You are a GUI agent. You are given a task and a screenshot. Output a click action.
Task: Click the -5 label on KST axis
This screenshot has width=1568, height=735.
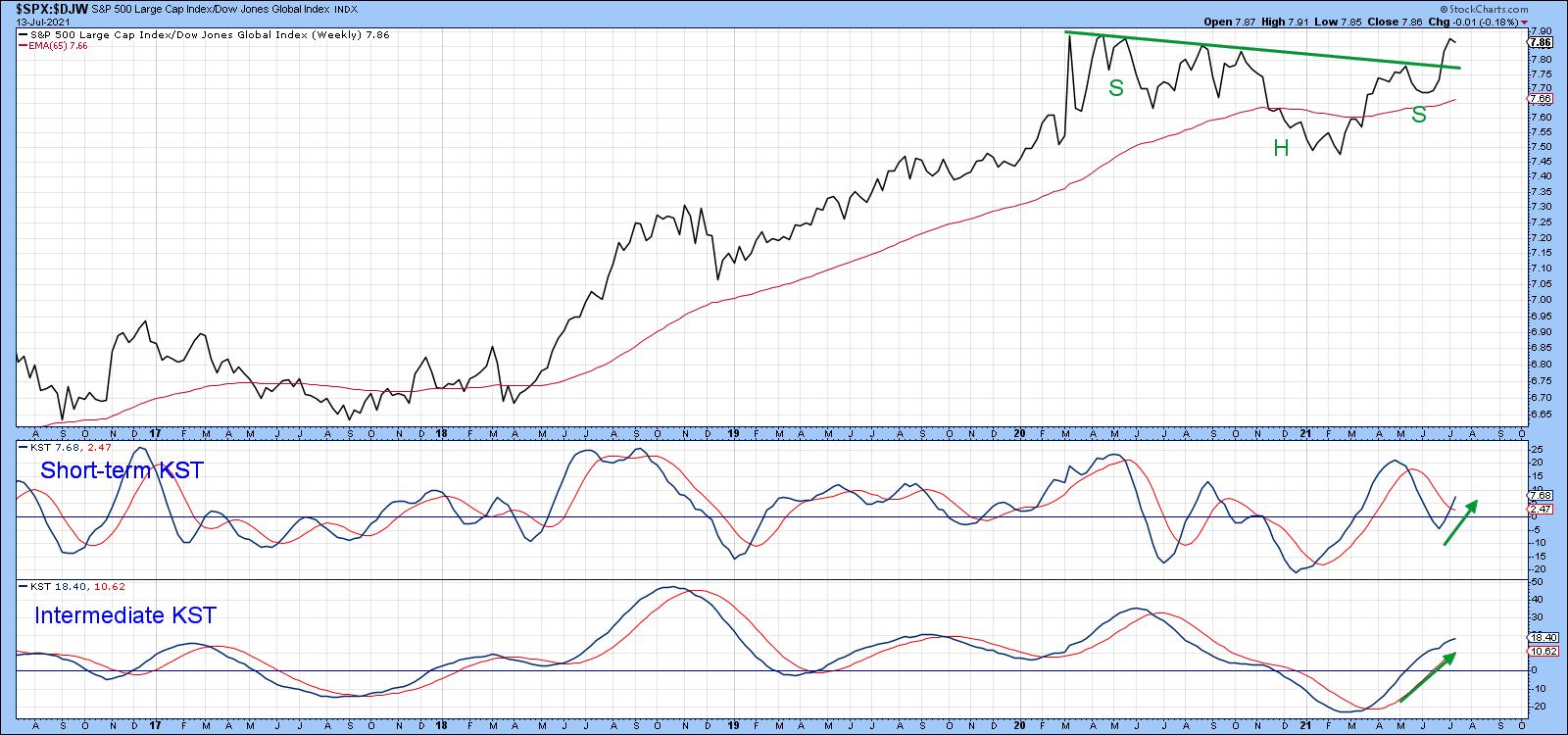coord(1536,530)
